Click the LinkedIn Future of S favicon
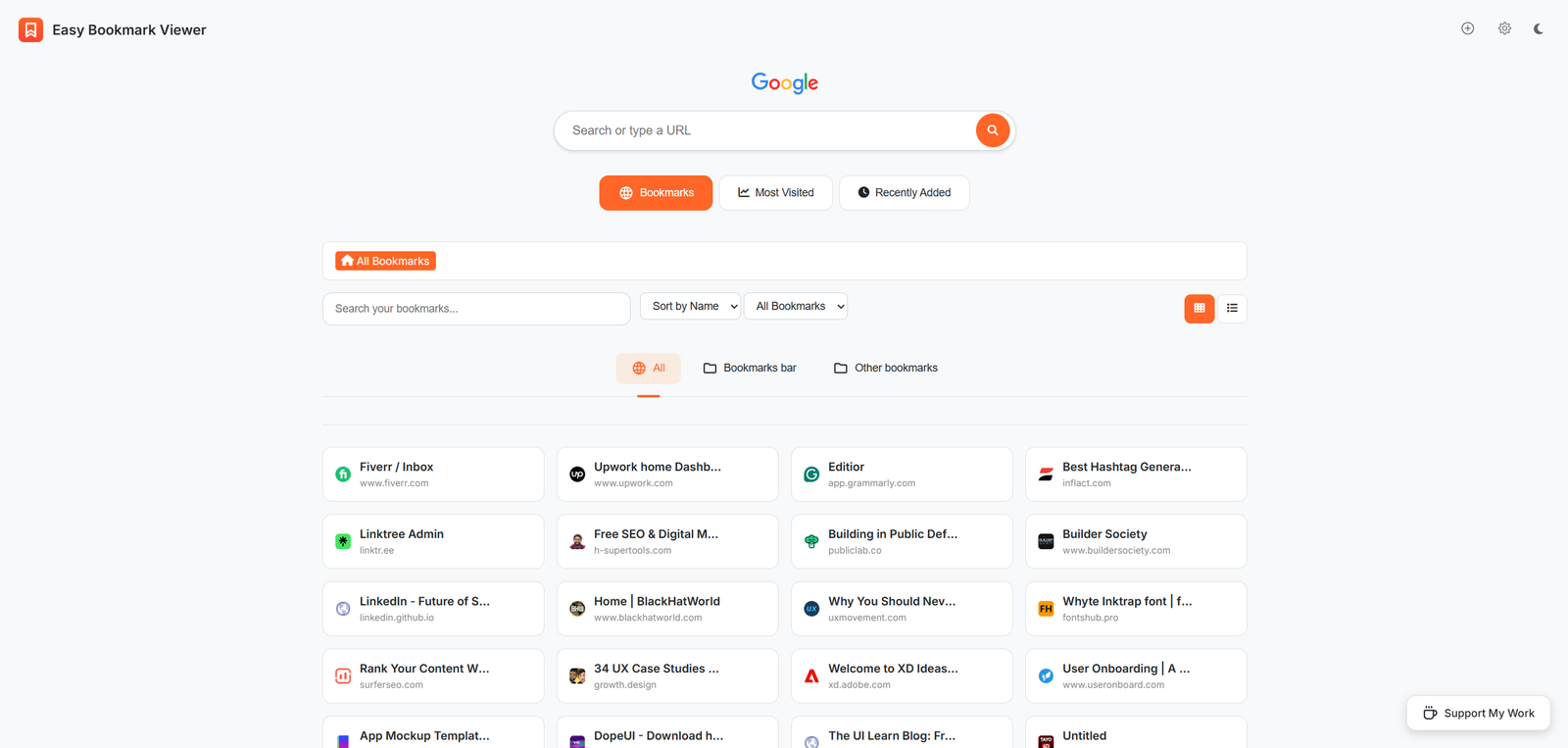1568x748 pixels. pos(343,609)
